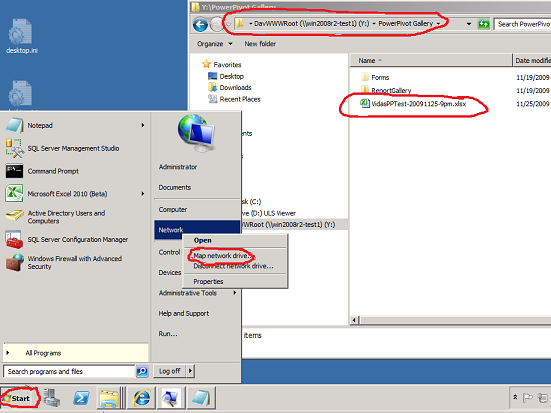Click the Start button on the taskbar
Image resolution: width=551 pixels, height=413 pixels.
pos(20,398)
